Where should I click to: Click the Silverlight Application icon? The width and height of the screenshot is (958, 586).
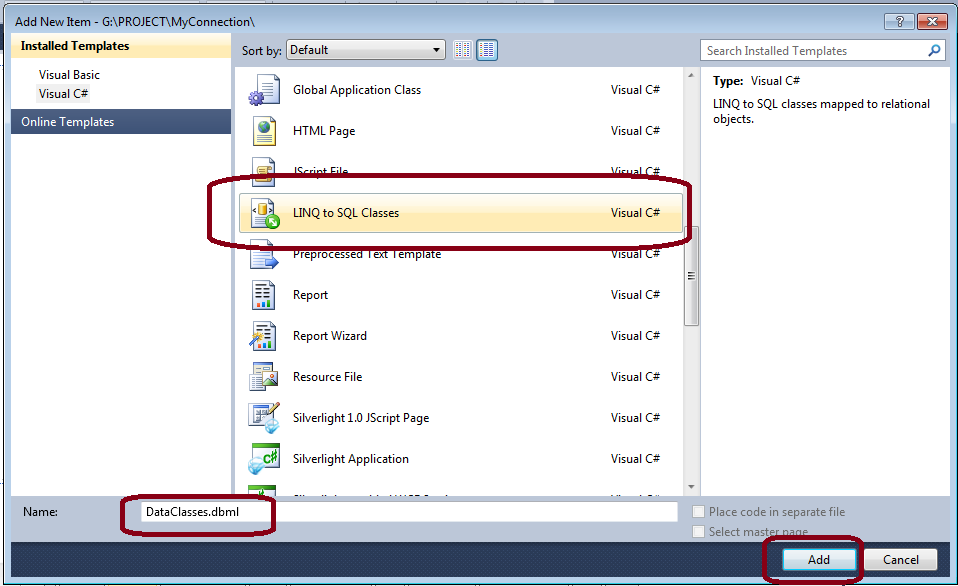click(264, 459)
